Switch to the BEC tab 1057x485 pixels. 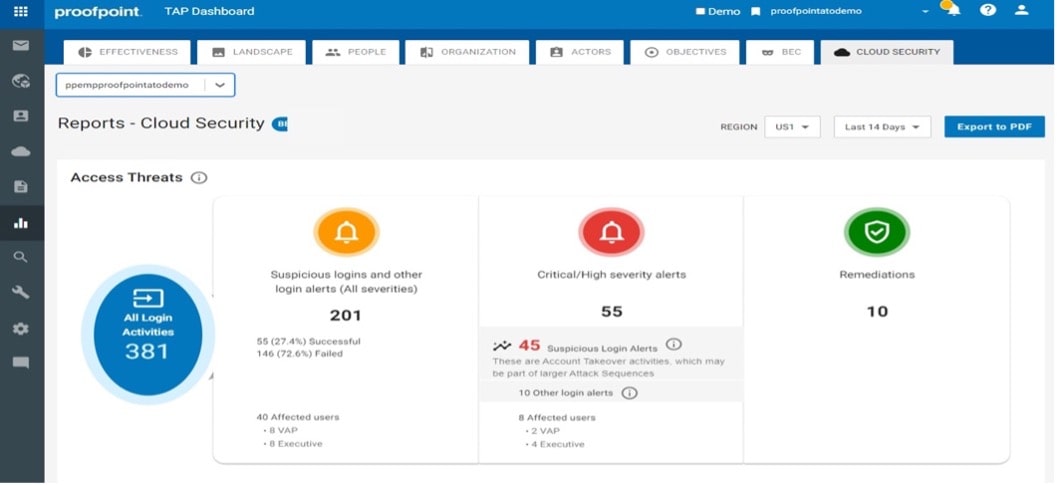coord(780,52)
